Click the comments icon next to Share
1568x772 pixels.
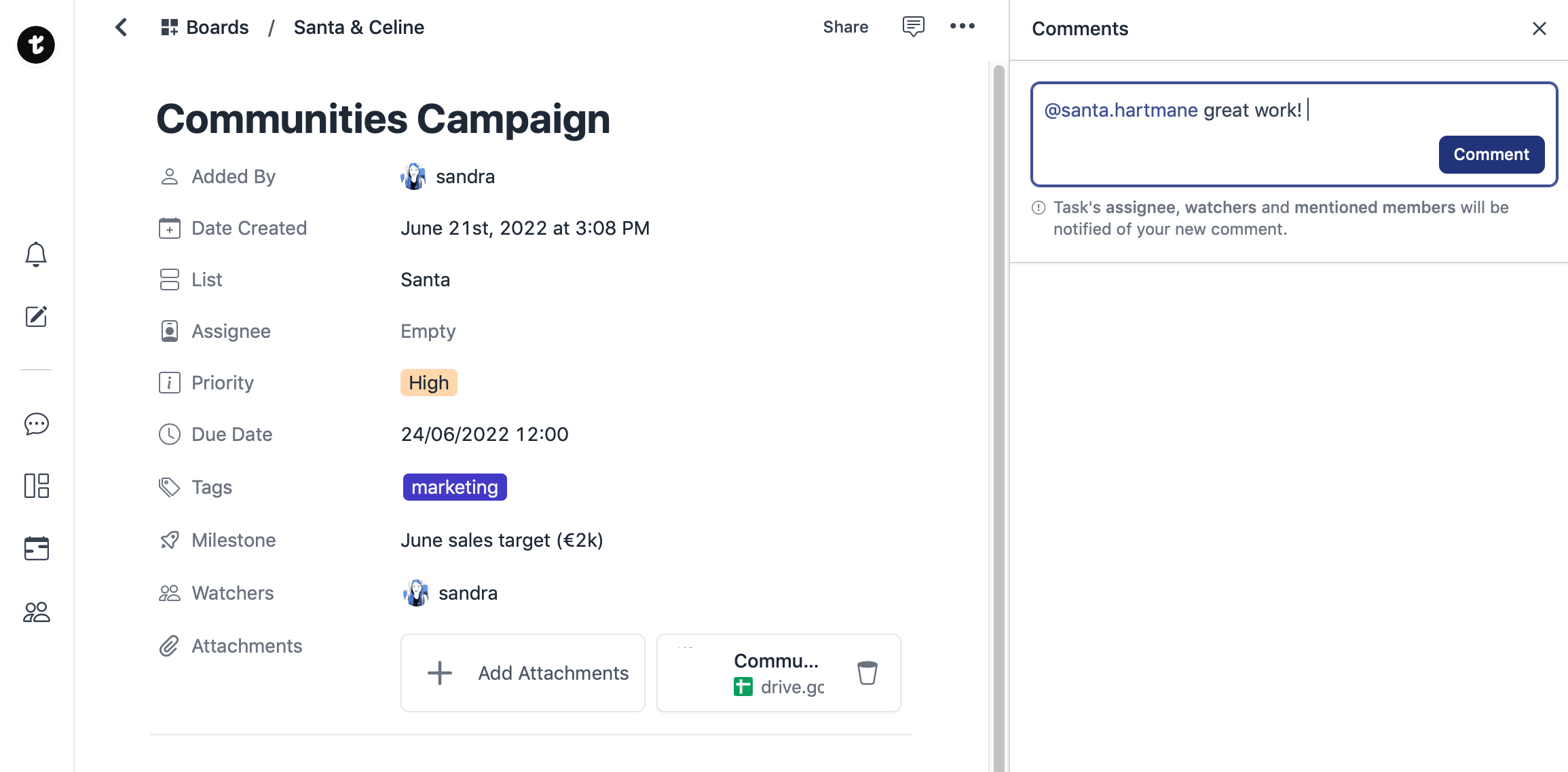click(913, 26)
